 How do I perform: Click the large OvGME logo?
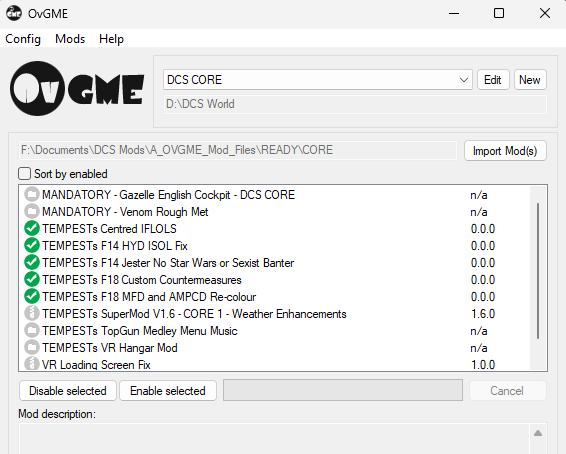pos(77,88)
